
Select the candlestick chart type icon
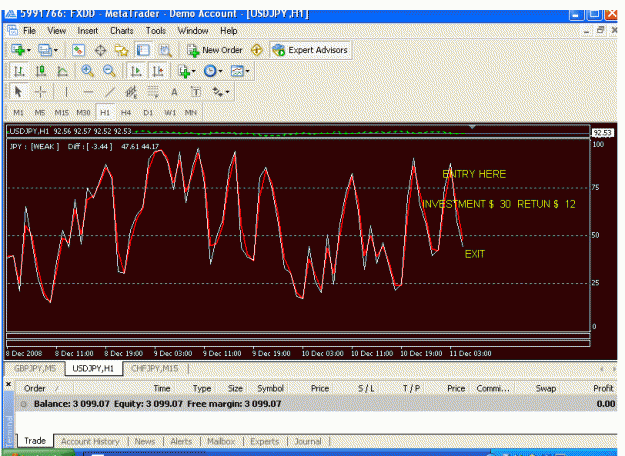41,71
